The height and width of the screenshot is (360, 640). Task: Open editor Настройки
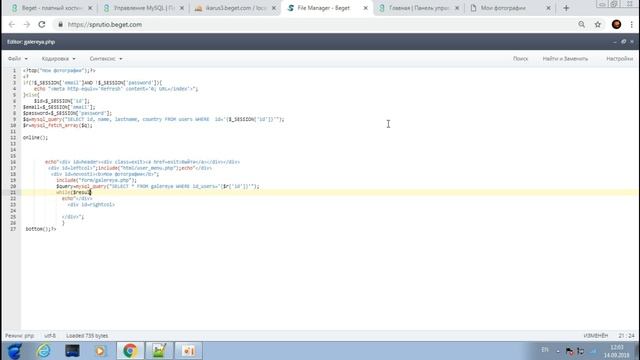(x=619, y=59)
